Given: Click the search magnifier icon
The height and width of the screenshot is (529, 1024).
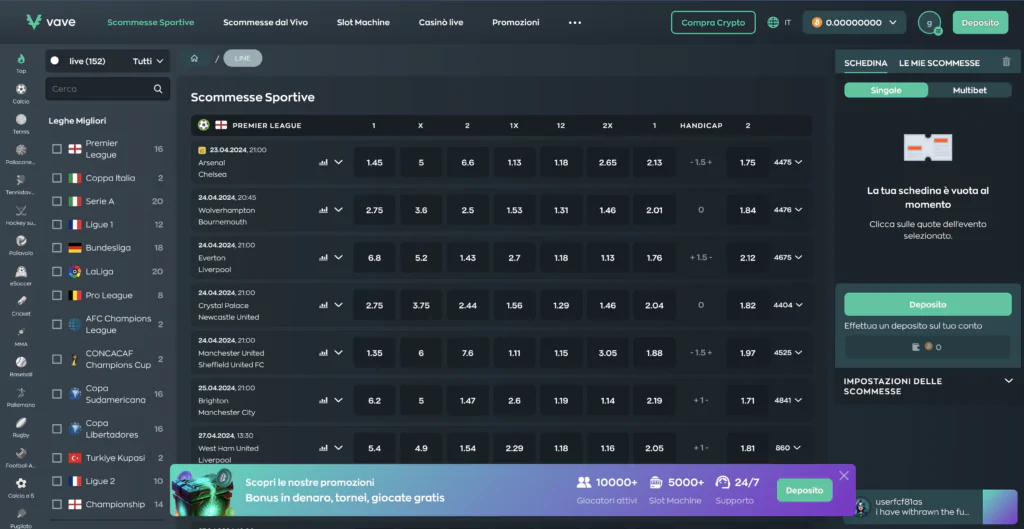Looking at the screenshot, I should 158,89.
